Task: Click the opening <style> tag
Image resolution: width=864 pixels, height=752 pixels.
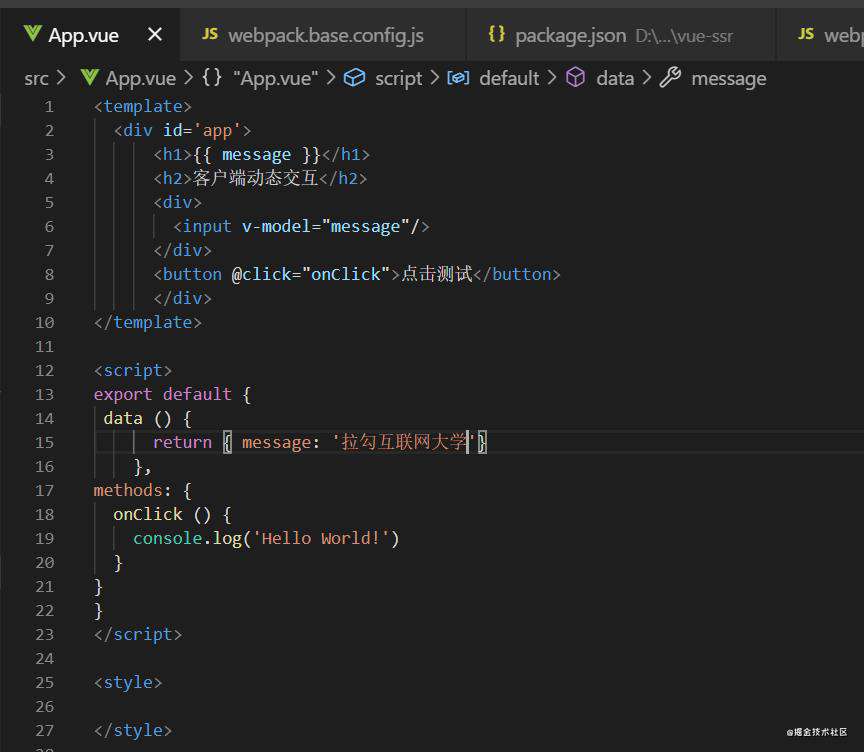Action: tap(128, 683)
